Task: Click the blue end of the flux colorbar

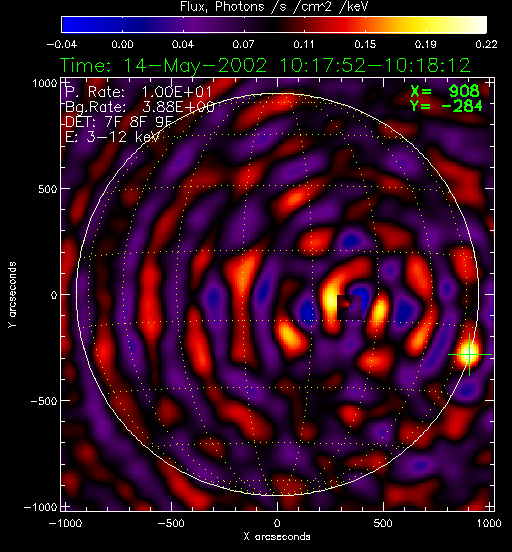Action: pyautogui.click(x=72, y=25)
